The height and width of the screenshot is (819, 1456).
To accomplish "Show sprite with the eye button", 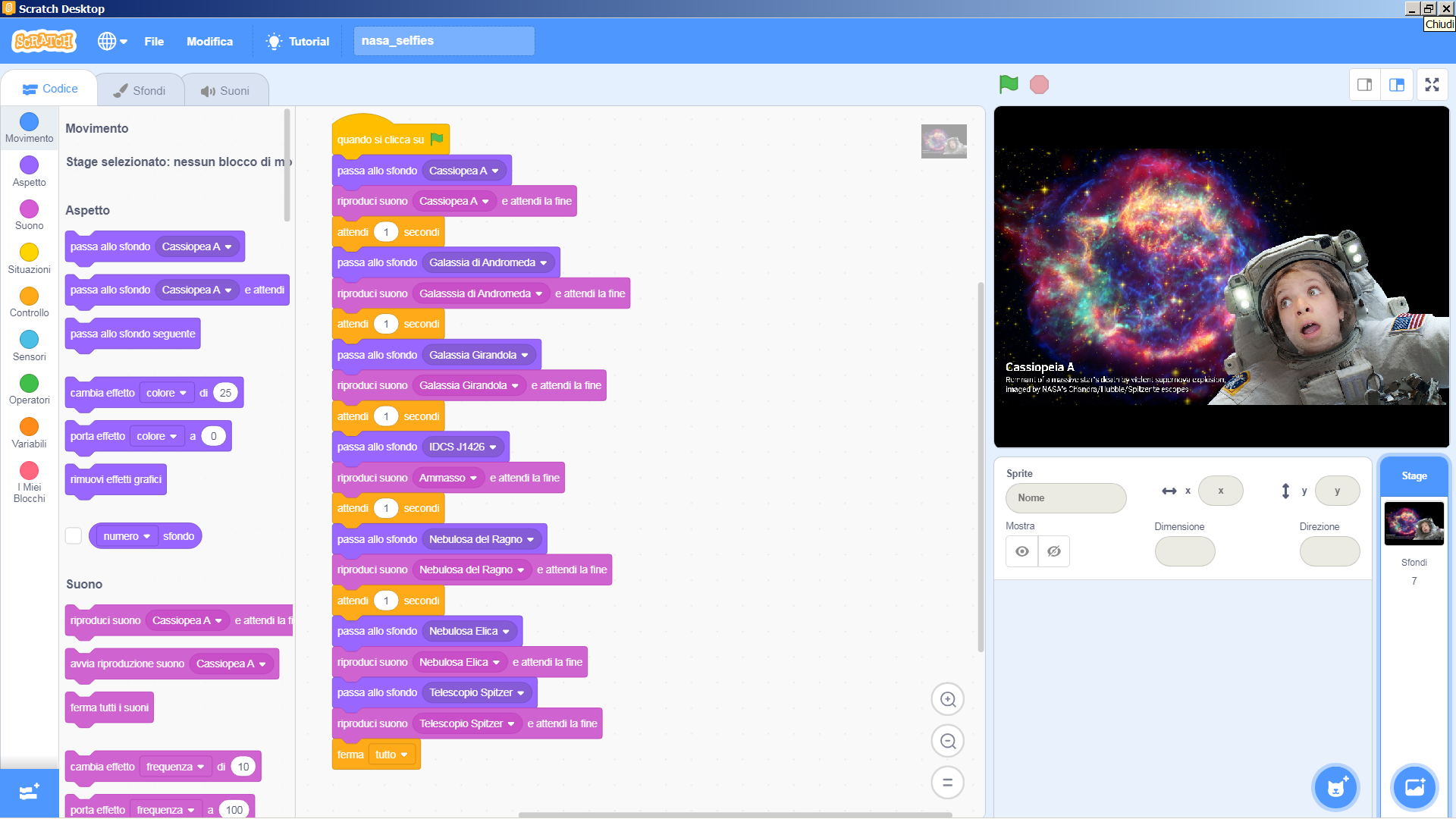I will point(1022,551).
